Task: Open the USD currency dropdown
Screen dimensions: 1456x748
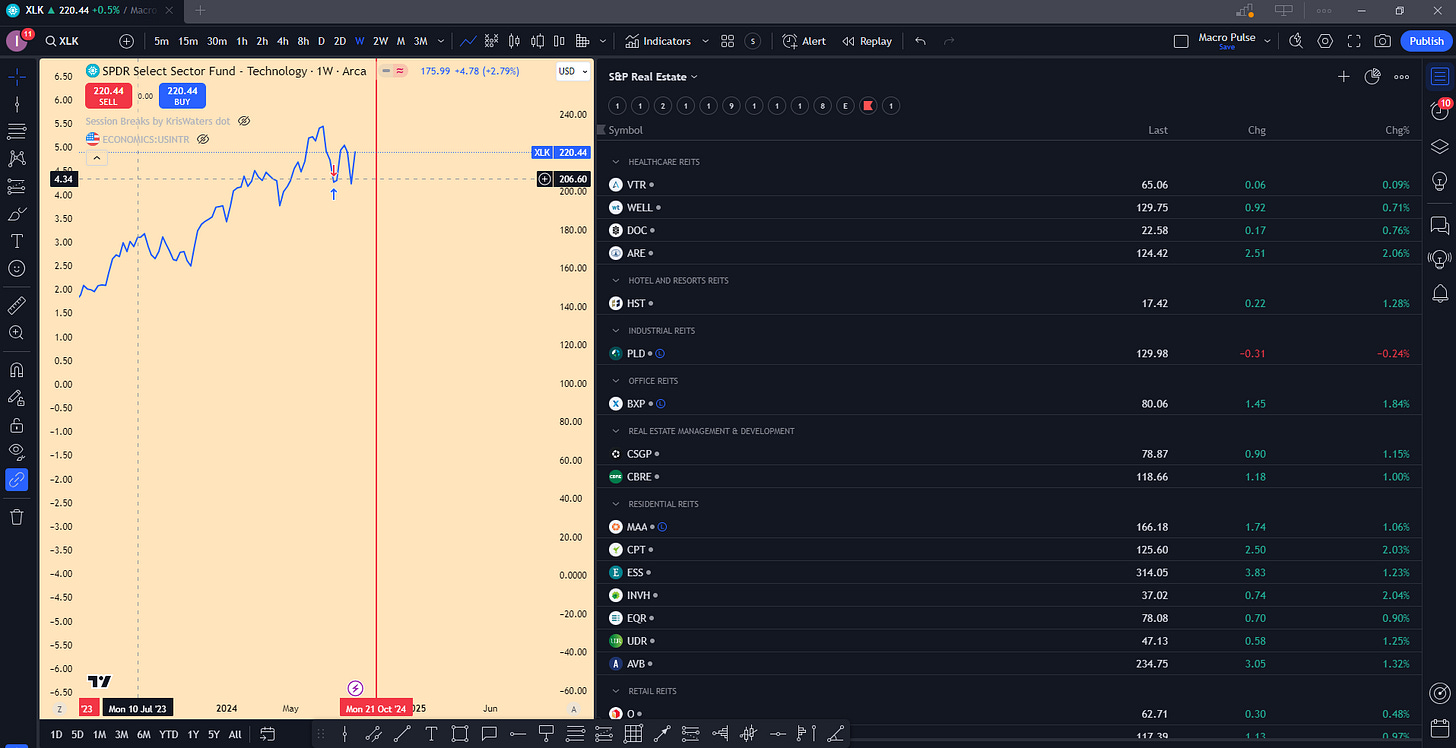Action: pos(571,71)
